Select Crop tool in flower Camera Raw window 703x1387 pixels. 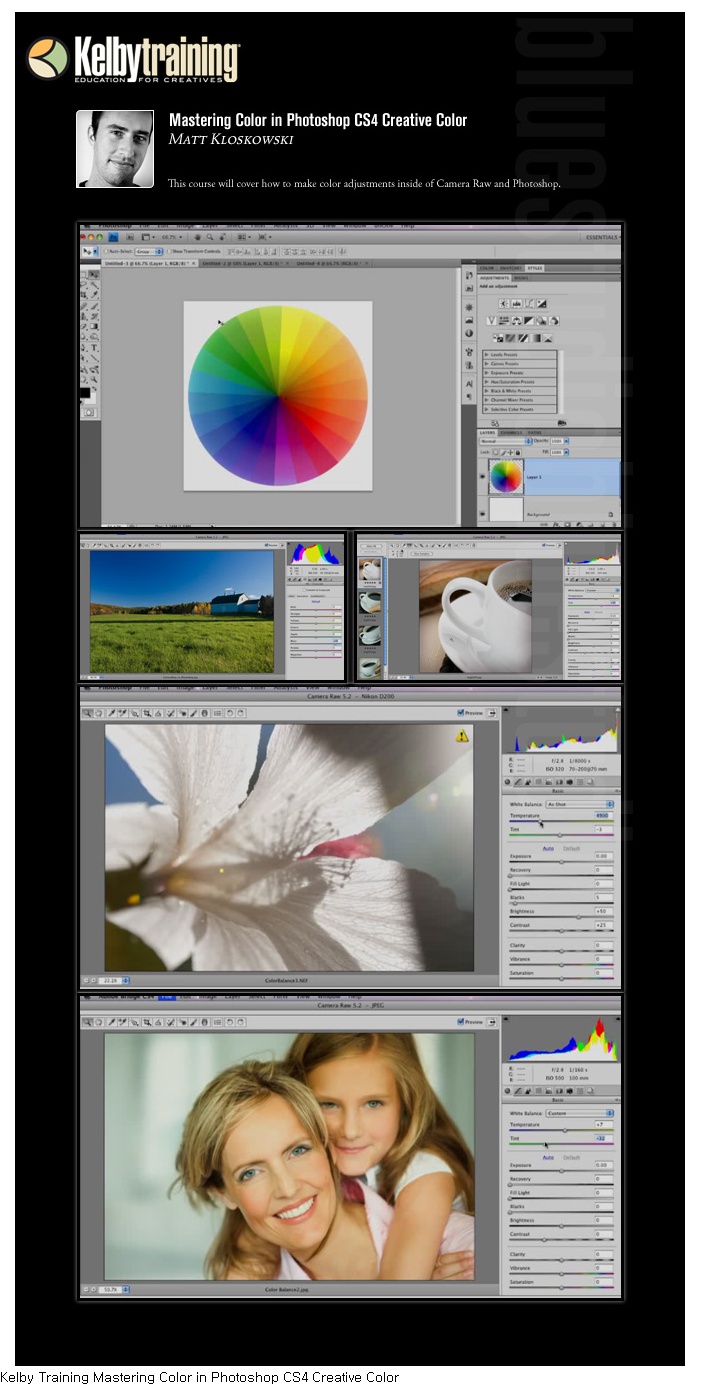pyautogui.click(x=147, y=713)
